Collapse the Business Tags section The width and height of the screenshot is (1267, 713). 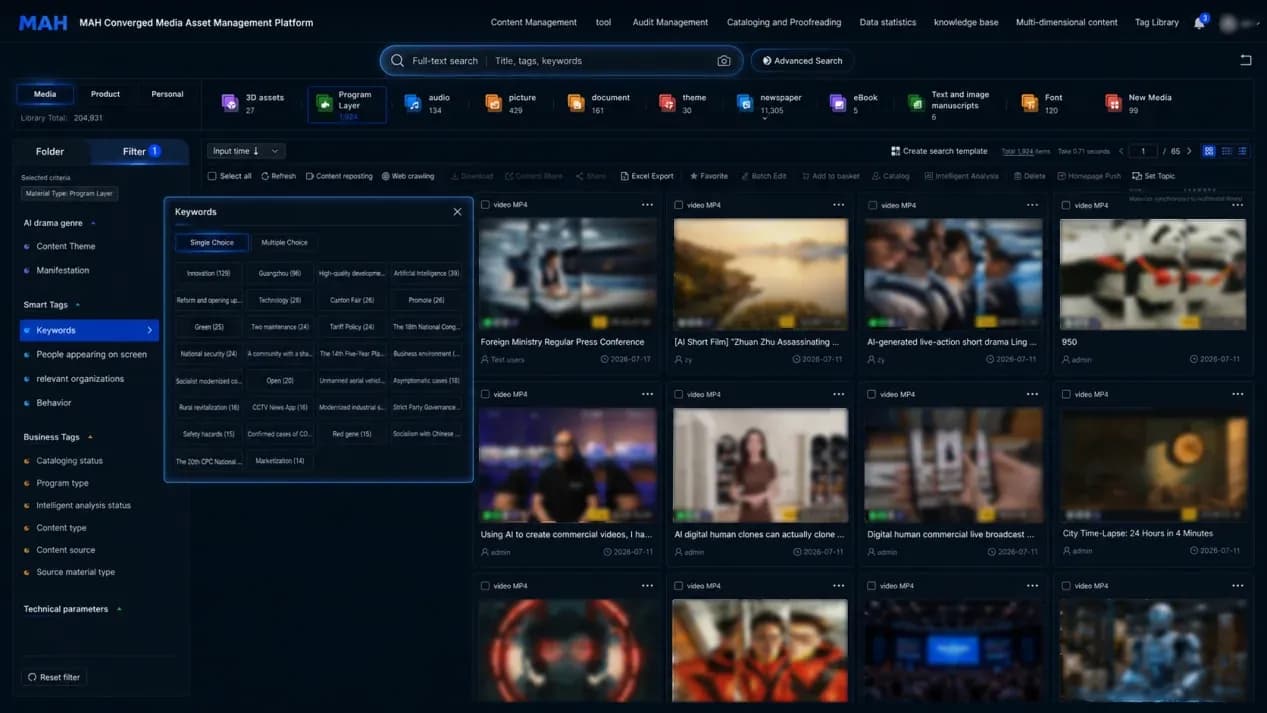click(90, 437)
